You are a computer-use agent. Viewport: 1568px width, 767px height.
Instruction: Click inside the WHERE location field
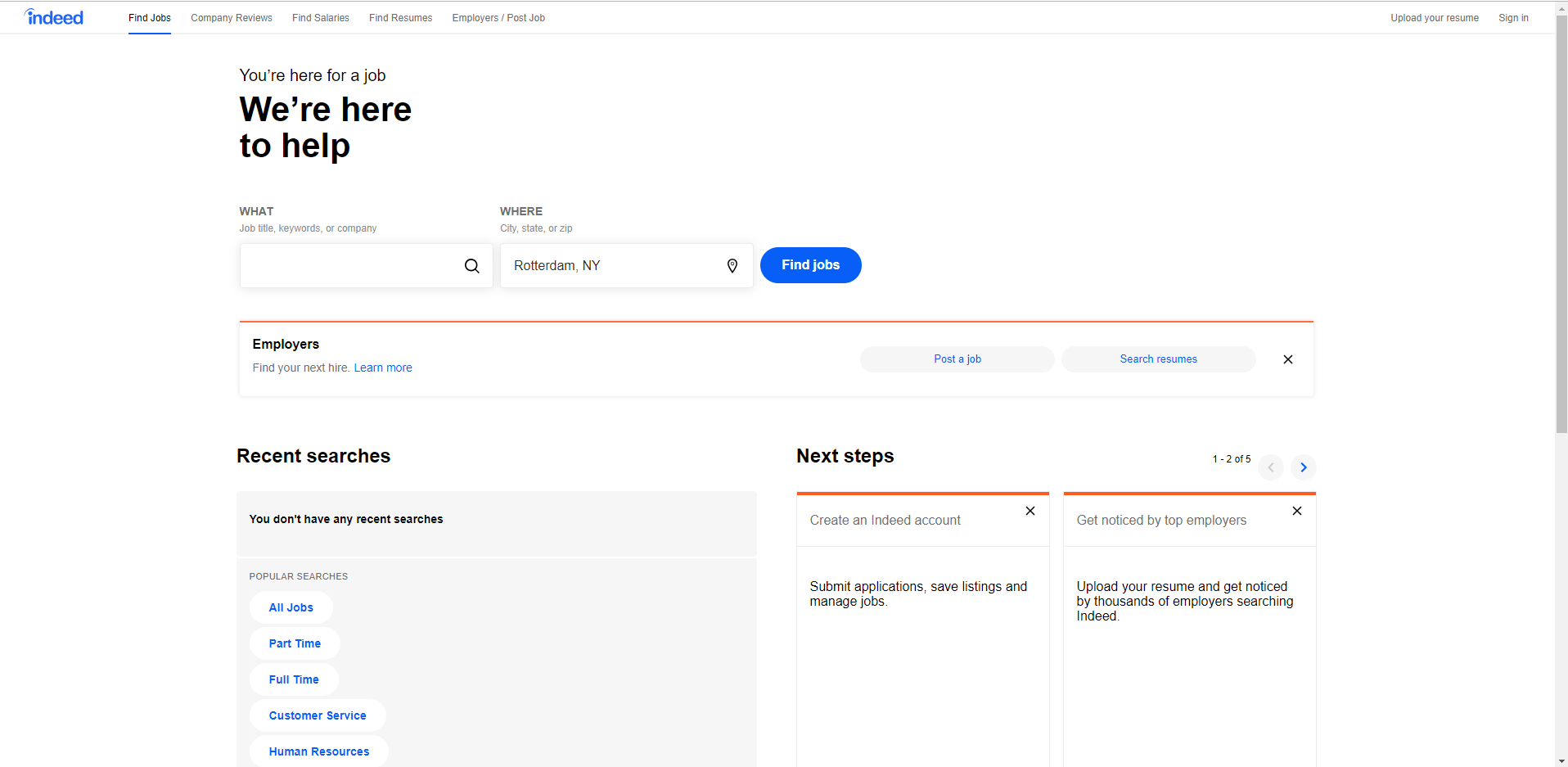(x=614, y=265)
